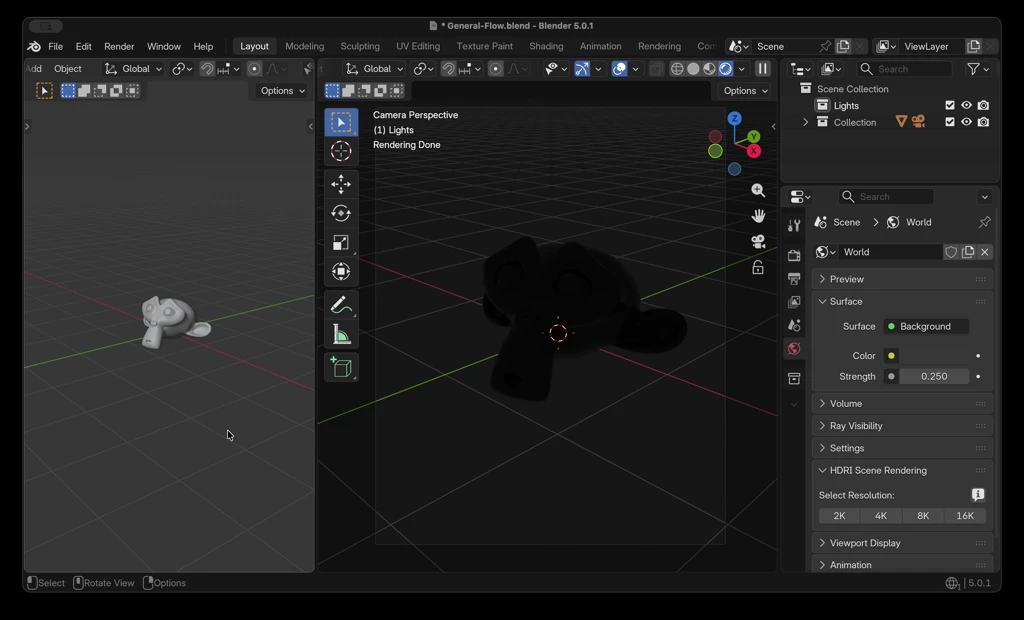The image size is (1024, 620).
Task: Open the Options popover in the viewport
Action: (744, 90)
